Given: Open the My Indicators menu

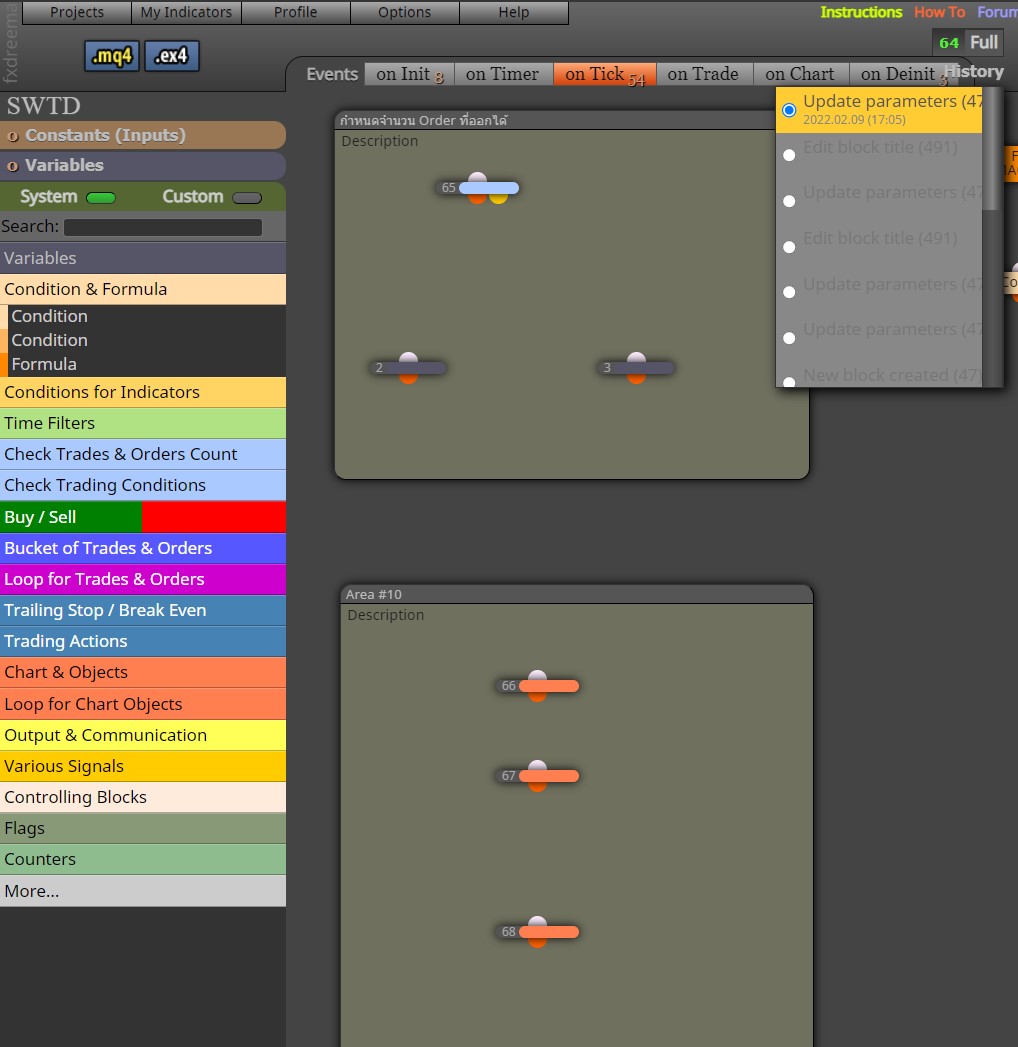Looking at the screenshot, I should coord(186,12).
